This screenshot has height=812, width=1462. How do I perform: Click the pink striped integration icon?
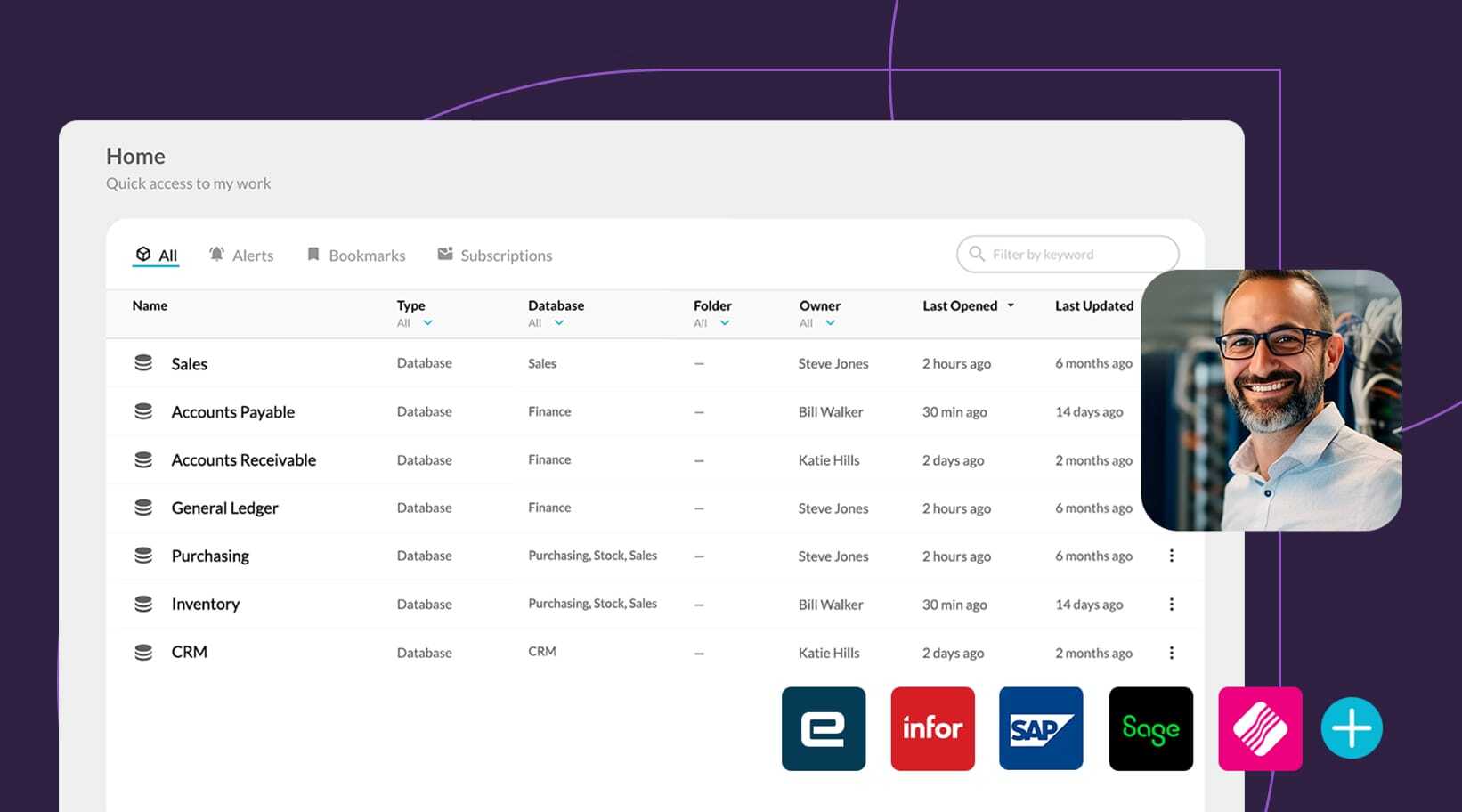tap(1259, 728)
